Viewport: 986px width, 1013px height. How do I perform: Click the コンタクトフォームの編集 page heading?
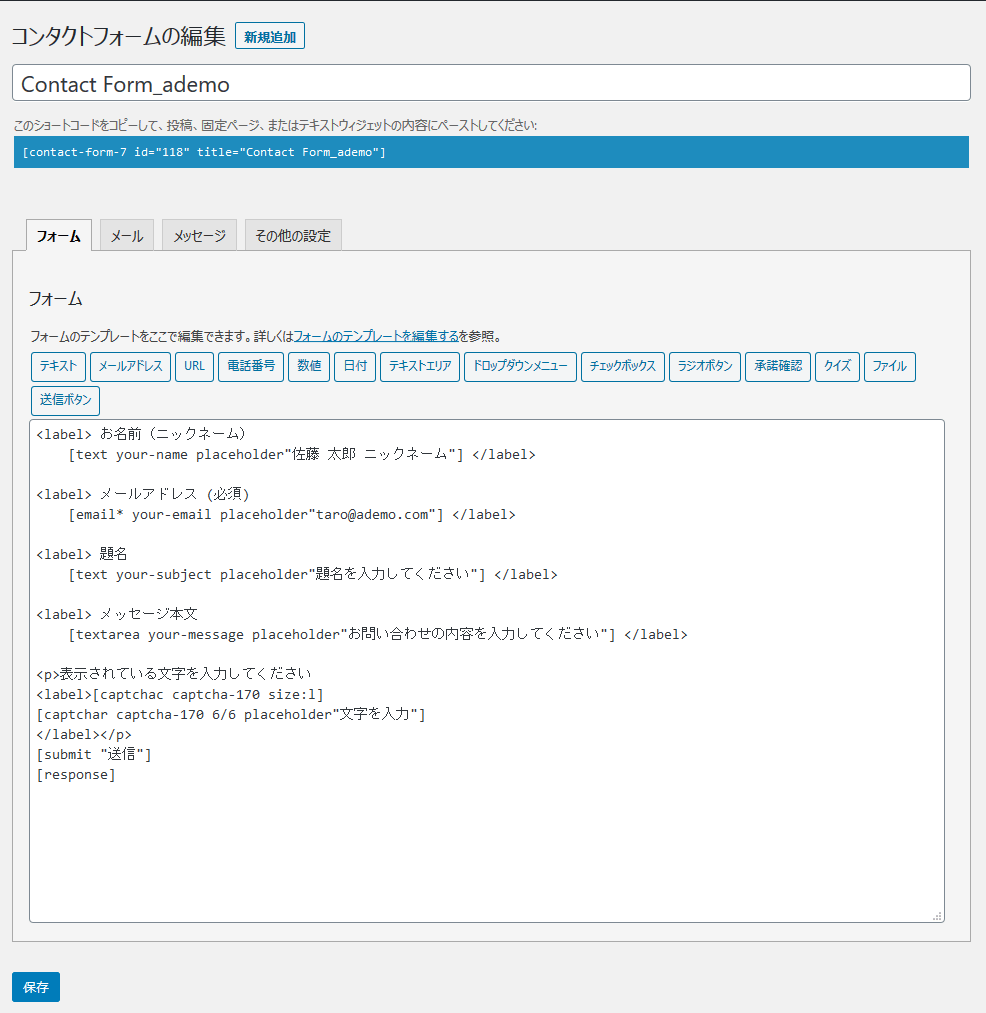119,36
